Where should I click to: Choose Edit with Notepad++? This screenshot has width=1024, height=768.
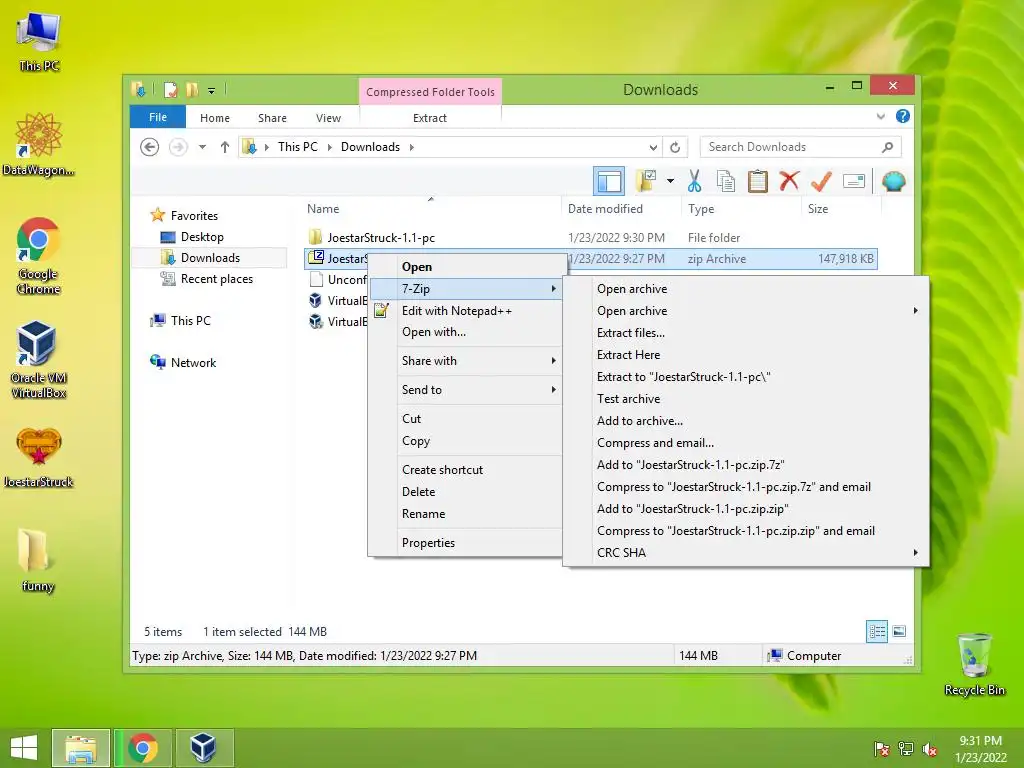(x=468, y=311)
